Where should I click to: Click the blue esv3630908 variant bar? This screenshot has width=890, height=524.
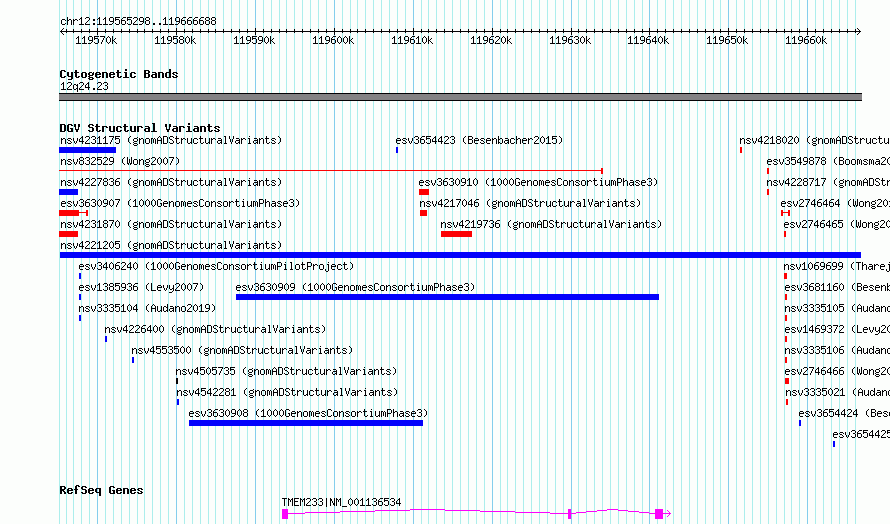click(306, 423)
